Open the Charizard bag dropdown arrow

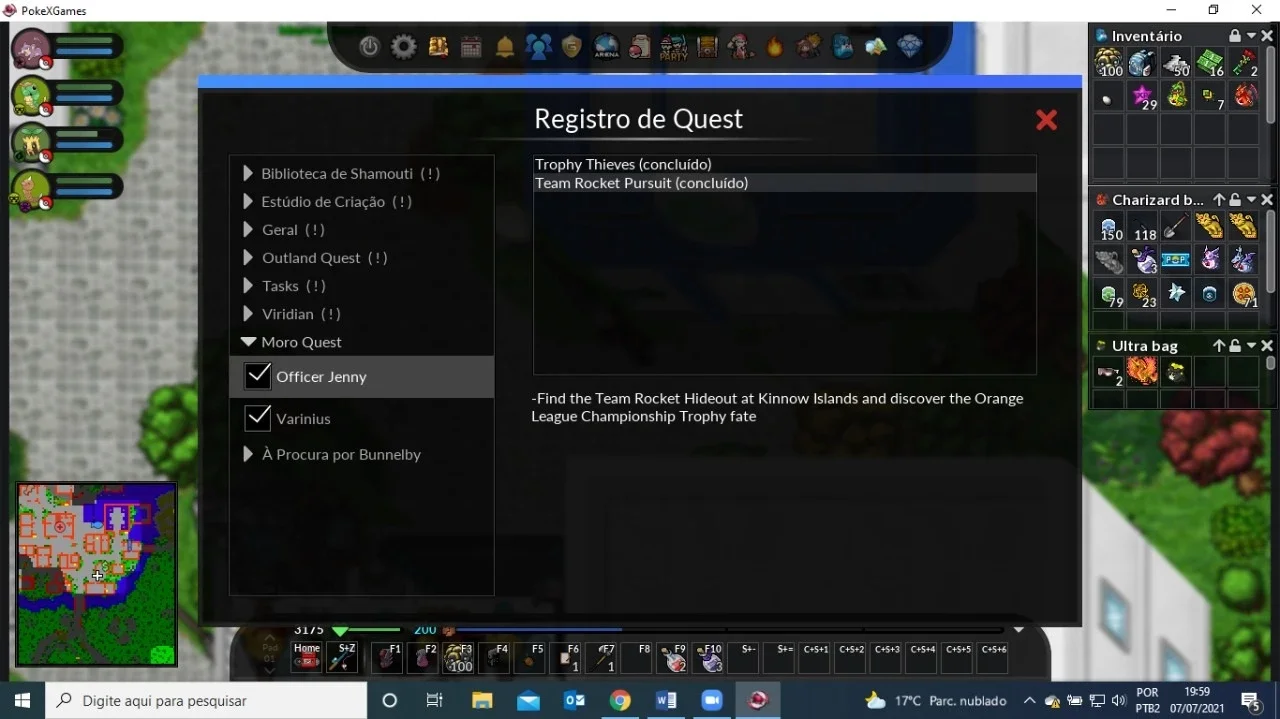pos(1251,200)
